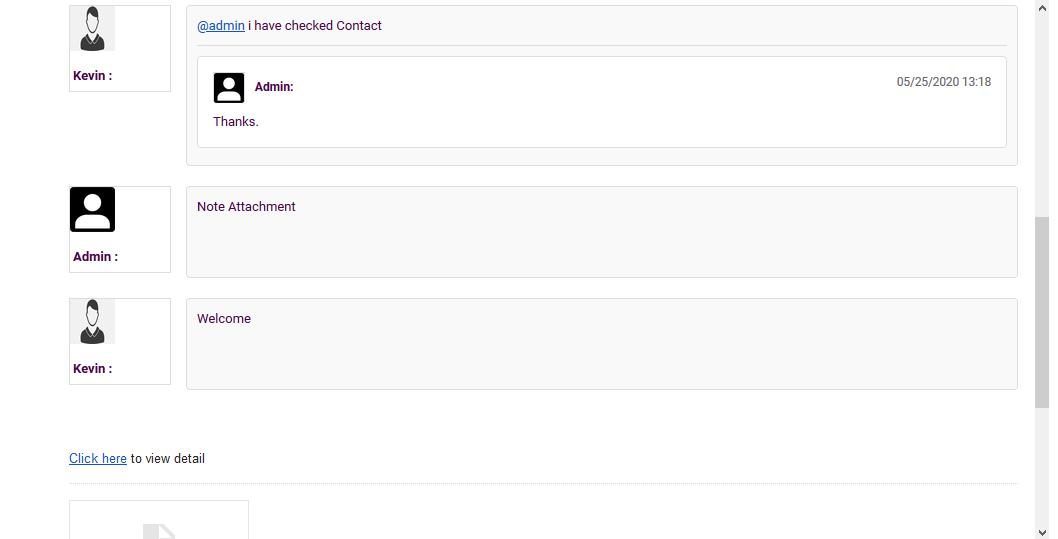Click the Welcome comment box
This screenshot has height=539, width=1058.
(602, 344)
